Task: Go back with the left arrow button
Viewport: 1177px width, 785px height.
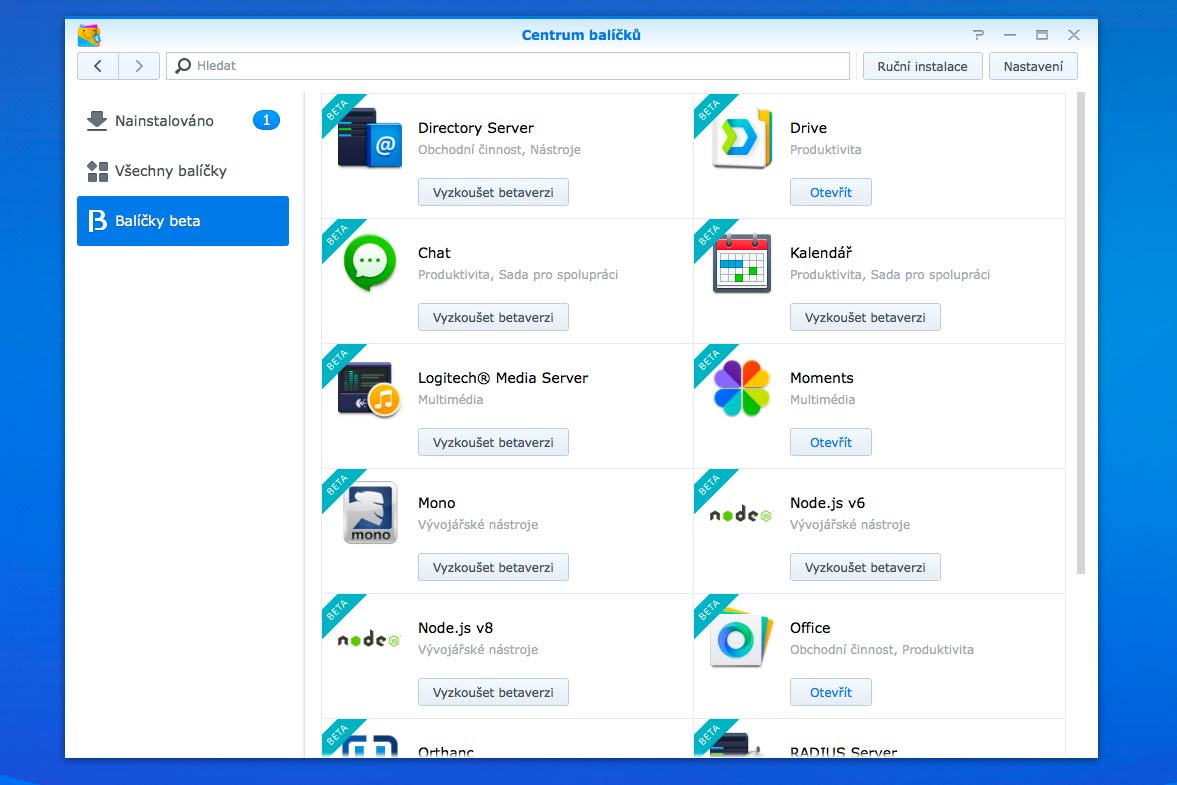Action: tap(98, 66)
